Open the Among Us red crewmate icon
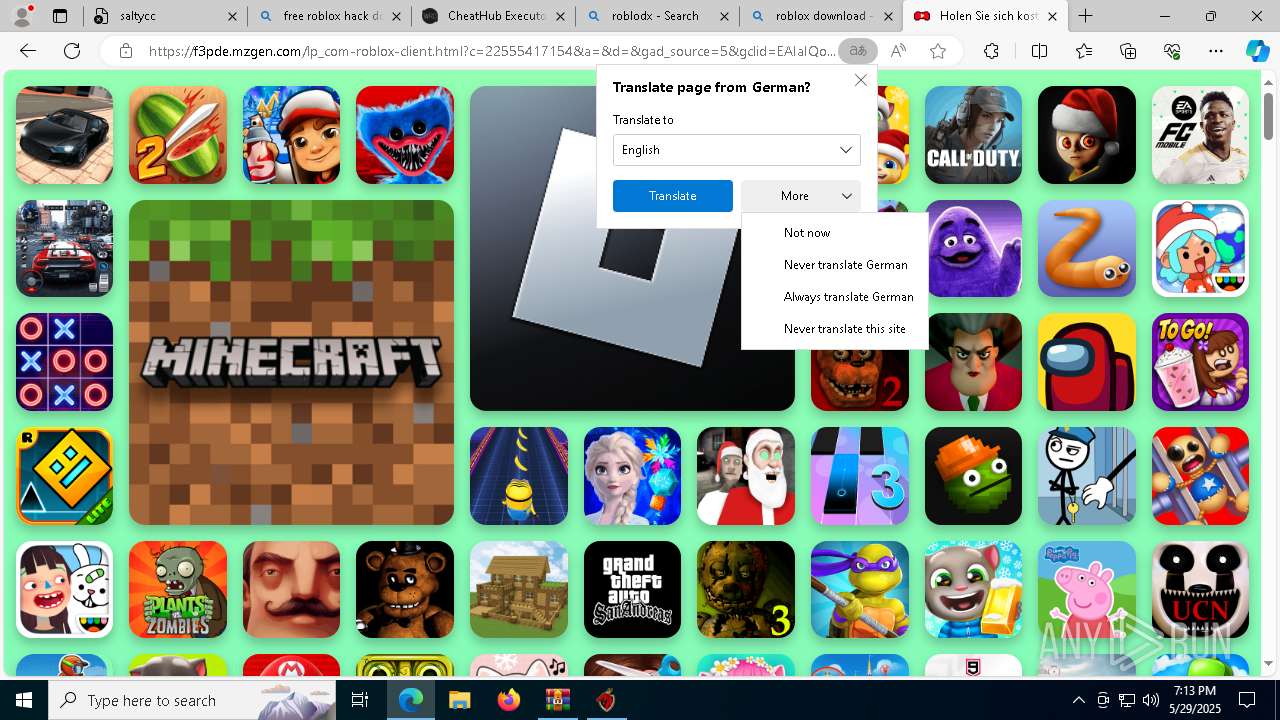This screenshot has height=720, width=1280. point(1087,362)
